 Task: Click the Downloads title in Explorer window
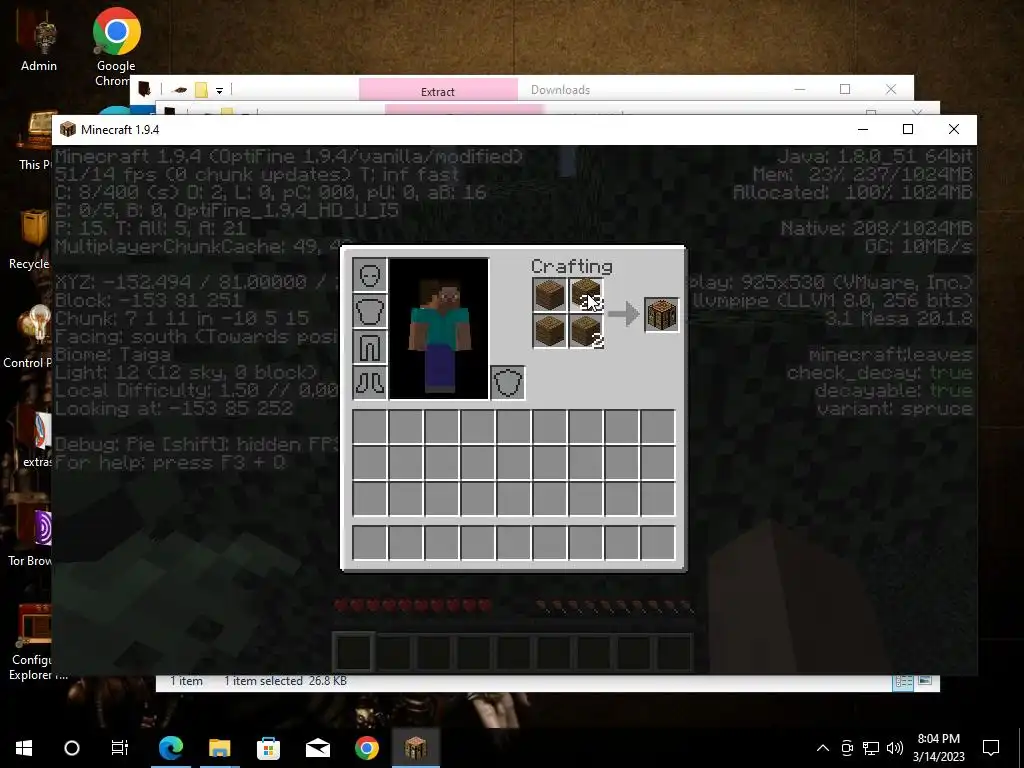560,90
